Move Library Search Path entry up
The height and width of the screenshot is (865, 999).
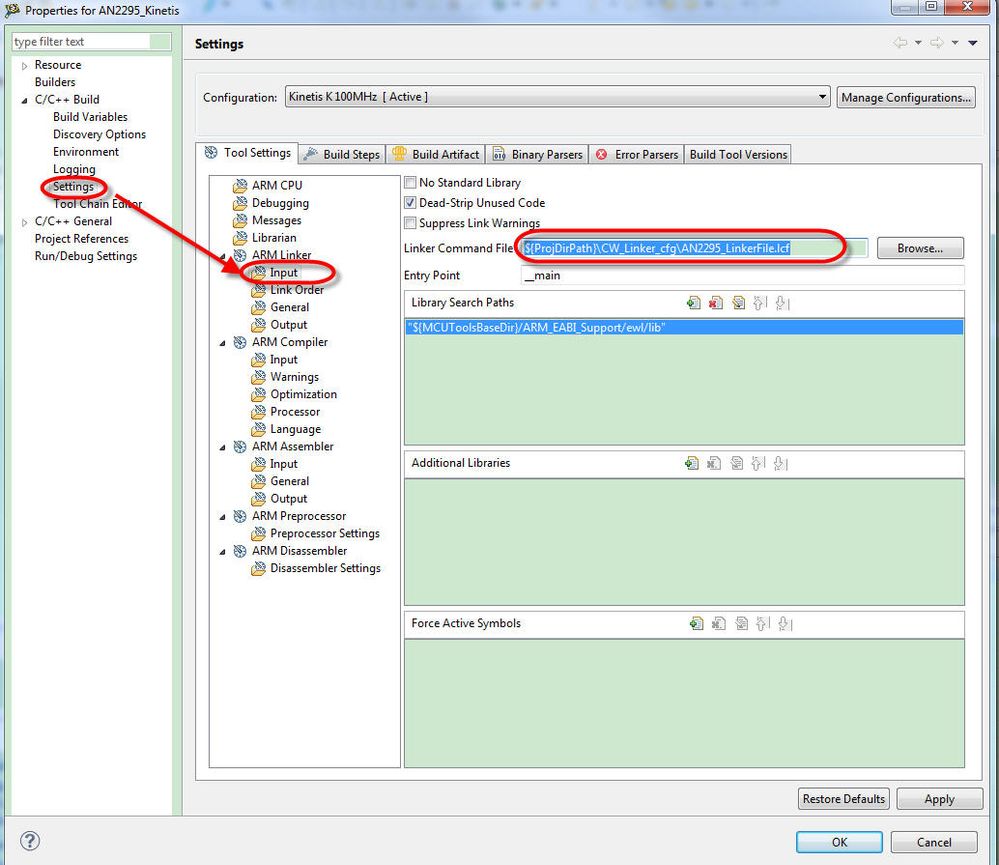[x=760, y=303]
